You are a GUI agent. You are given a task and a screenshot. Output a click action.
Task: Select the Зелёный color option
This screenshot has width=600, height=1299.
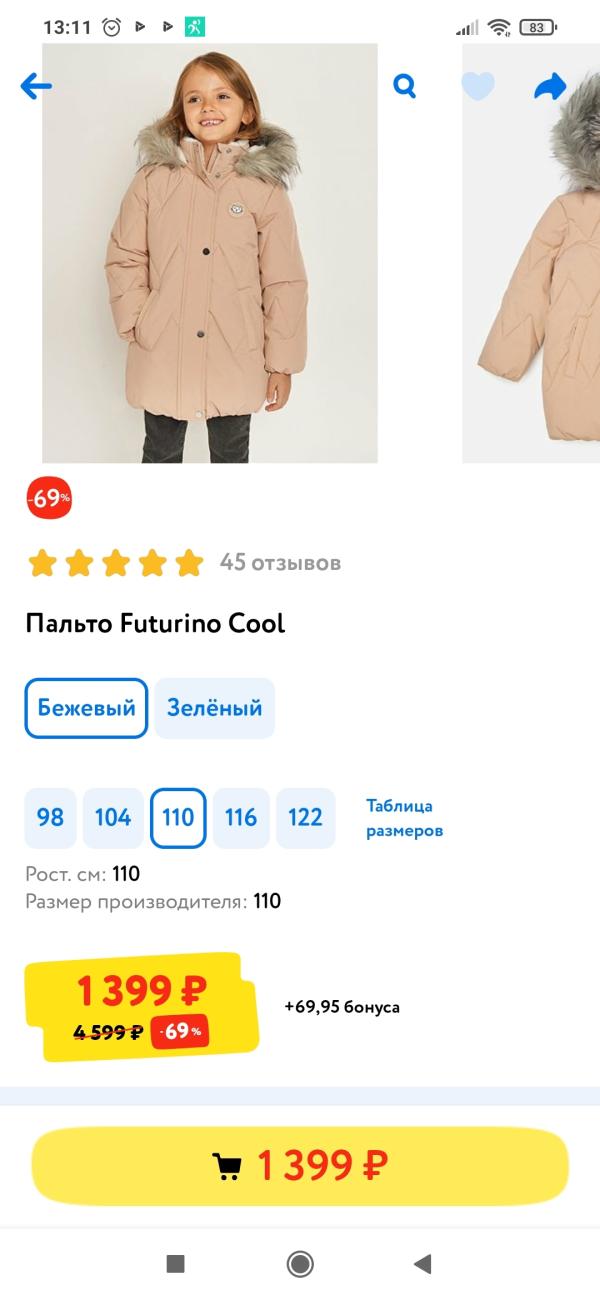tap(214, 708)
